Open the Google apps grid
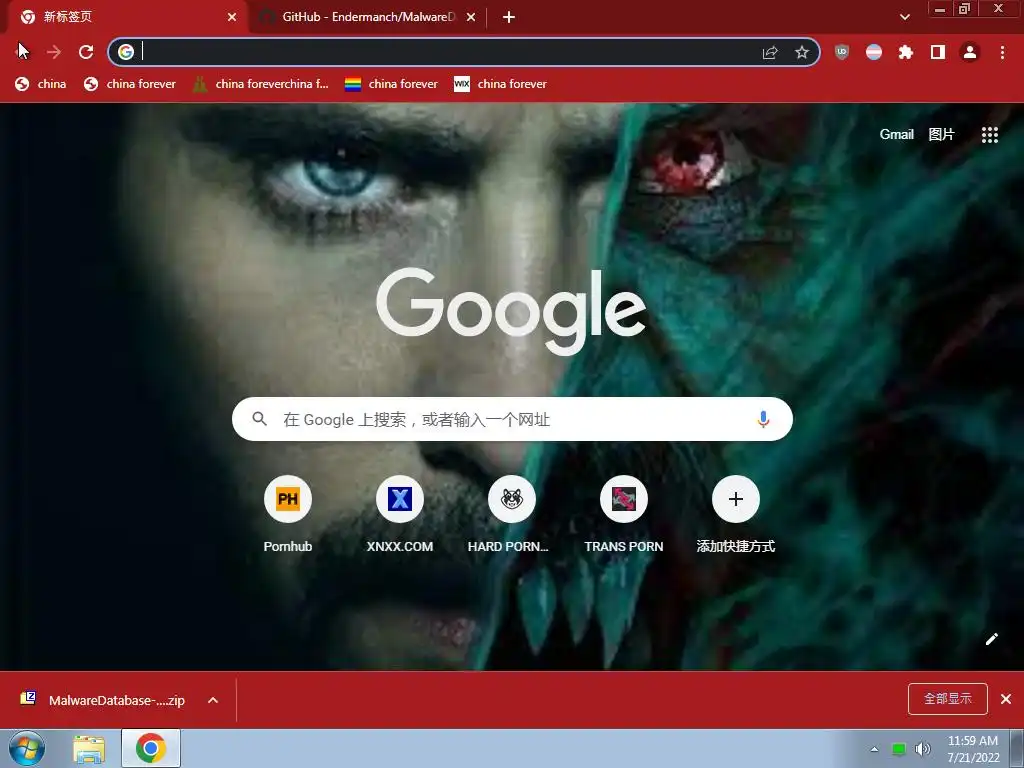This screenshot has width=1024, height=768. 989,135
